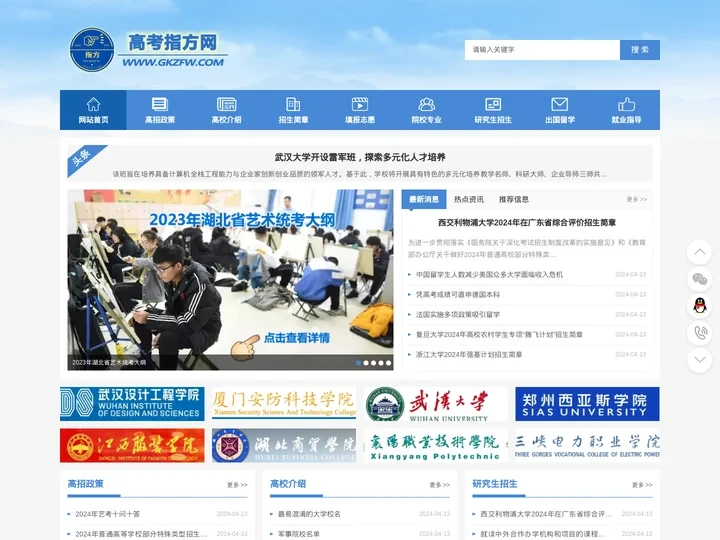Open 厦门安防科技学院 banner

coord(284,404)
